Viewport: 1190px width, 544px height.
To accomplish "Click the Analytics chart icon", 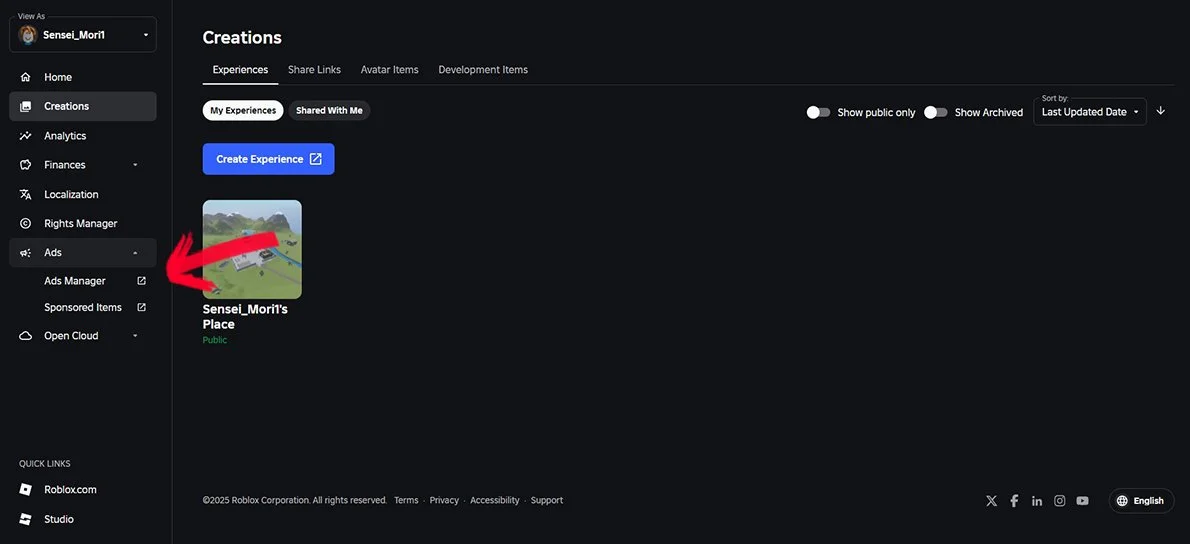I will 26,136.
